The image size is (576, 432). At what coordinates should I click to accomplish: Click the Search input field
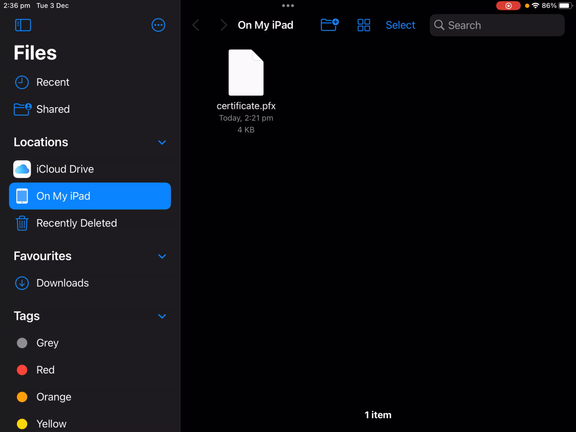pos(497,25)
